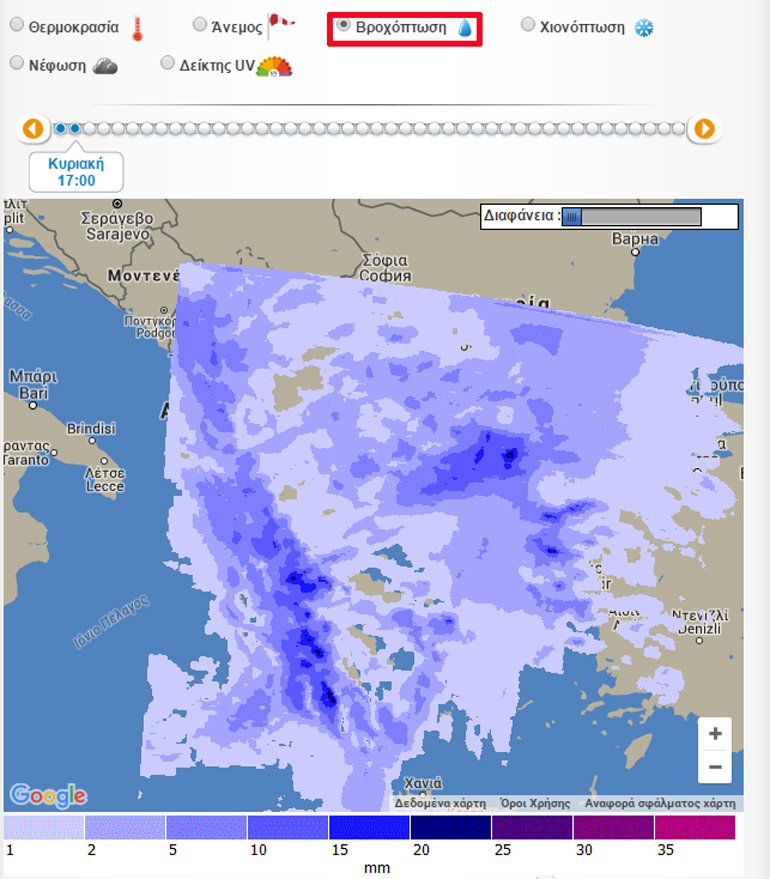
Task: Advance timeline with right orange arrow
Action: 704,129
